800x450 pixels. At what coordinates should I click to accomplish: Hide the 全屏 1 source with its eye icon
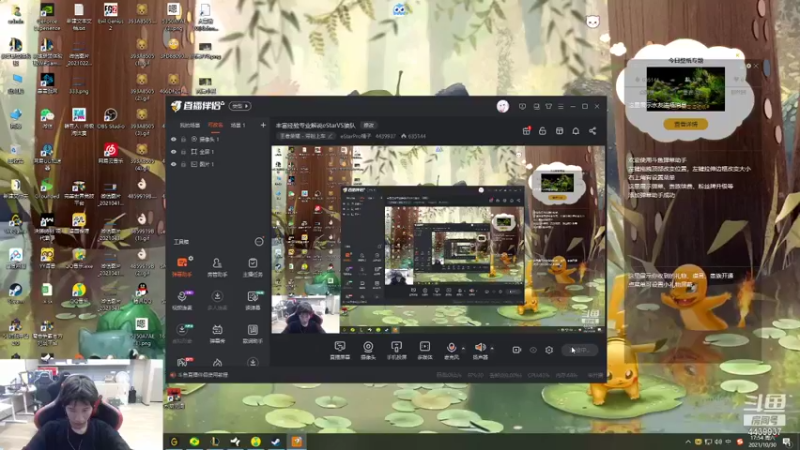173,152
